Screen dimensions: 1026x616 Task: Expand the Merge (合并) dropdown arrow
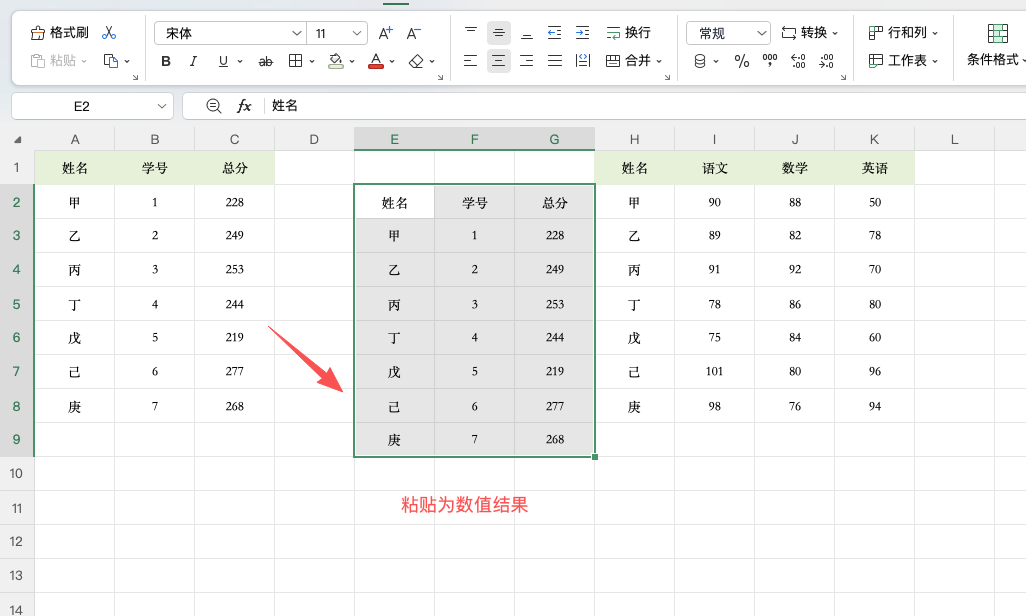(x=659, y=62)
